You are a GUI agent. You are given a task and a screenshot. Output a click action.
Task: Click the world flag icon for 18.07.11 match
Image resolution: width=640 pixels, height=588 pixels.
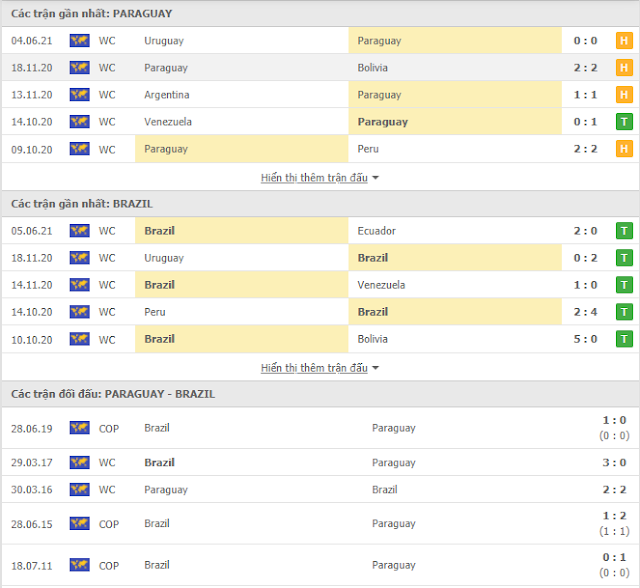point(80,565)
